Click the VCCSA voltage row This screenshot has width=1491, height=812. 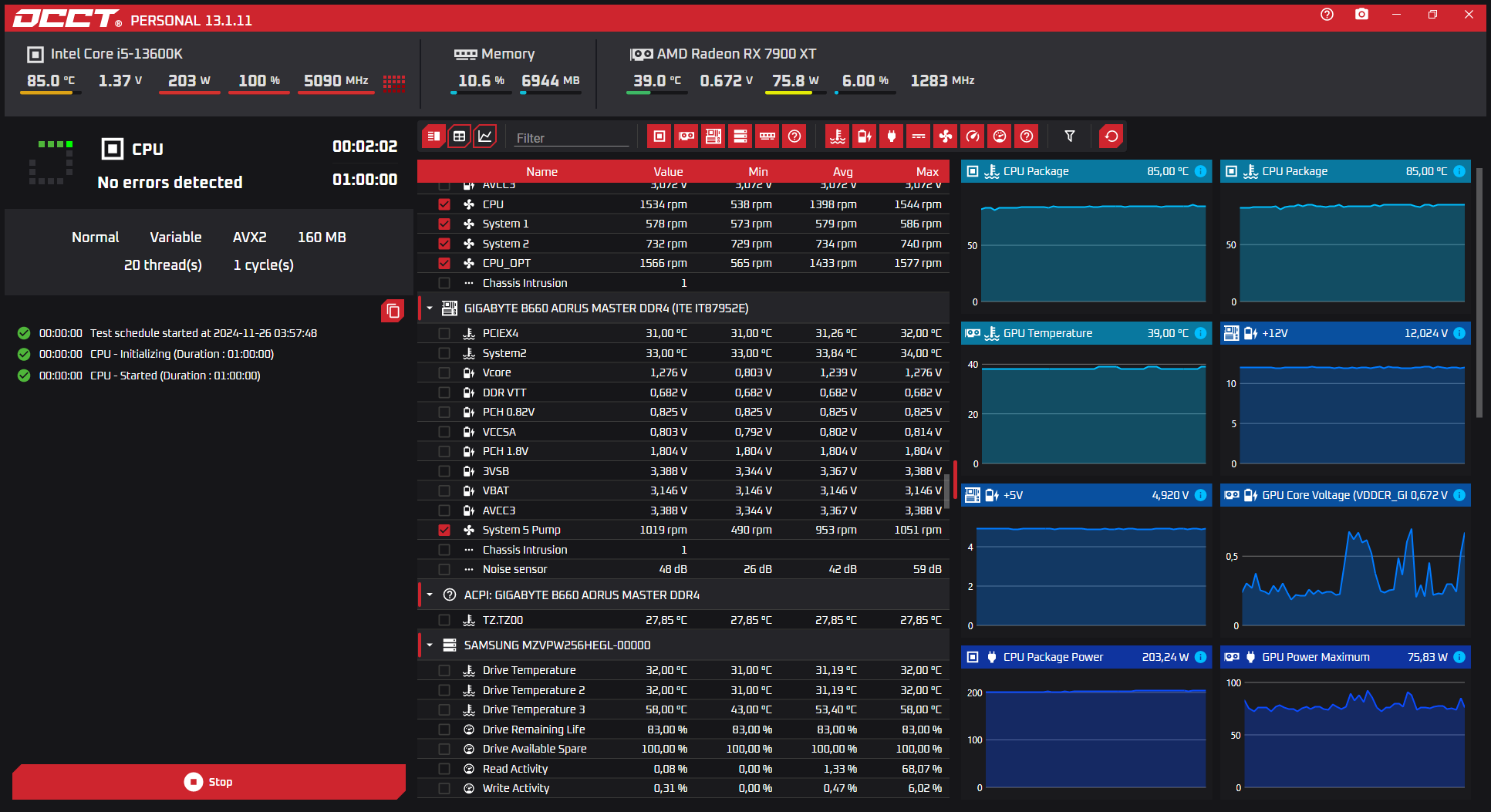[683, 432]
